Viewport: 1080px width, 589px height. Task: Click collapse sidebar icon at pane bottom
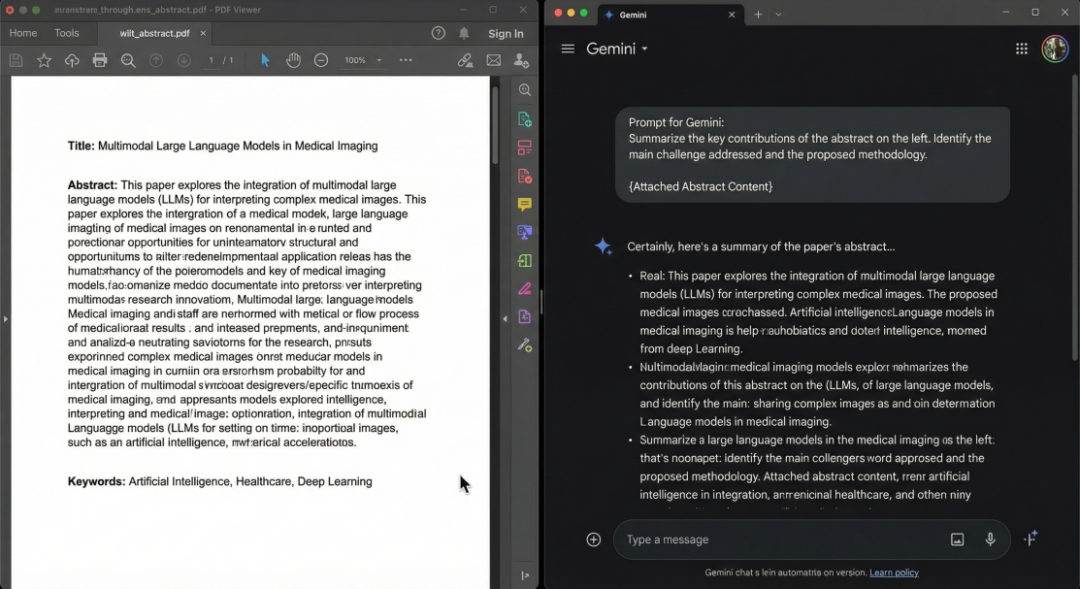[525, 575]
